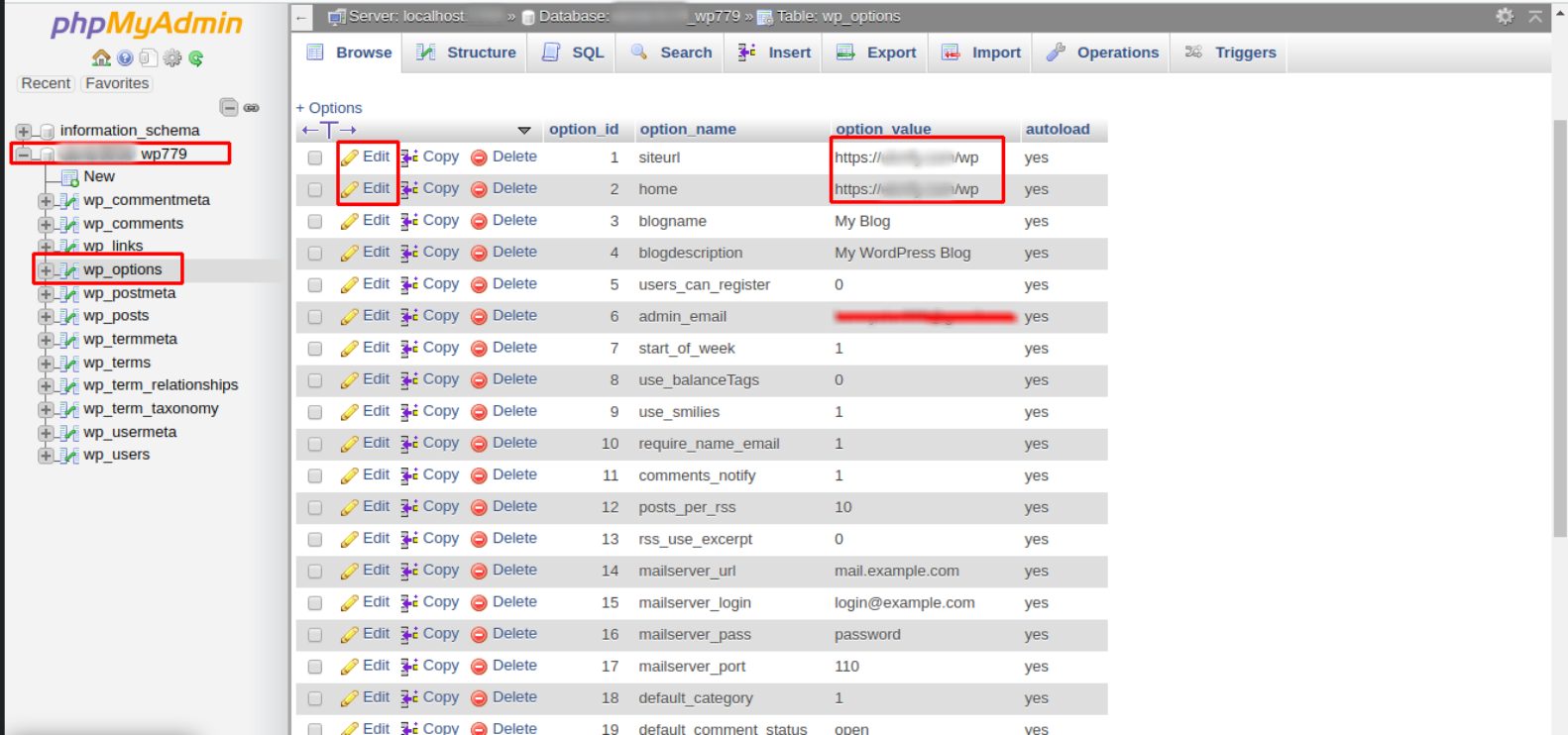Click Copy icon for default_category row
The image size is (1568, 735).
pyautogui.click(x=409, y=697)
